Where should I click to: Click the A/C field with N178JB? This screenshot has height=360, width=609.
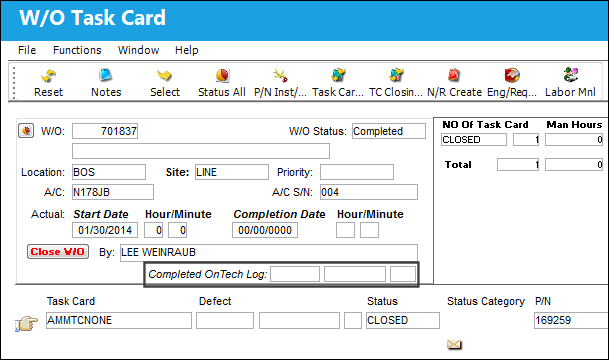[x=113, y=192]
